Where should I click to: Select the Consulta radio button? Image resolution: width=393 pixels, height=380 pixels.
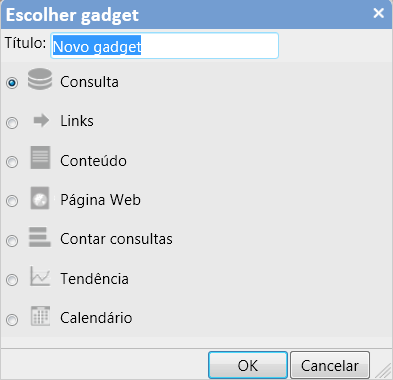[x=12, y=83]
